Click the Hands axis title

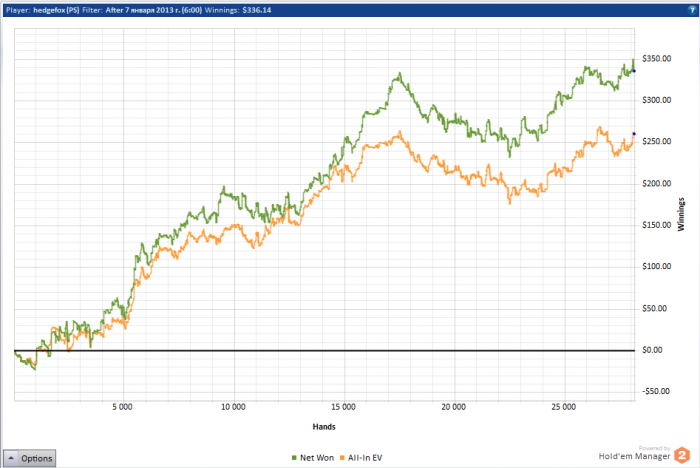point(324,427)
